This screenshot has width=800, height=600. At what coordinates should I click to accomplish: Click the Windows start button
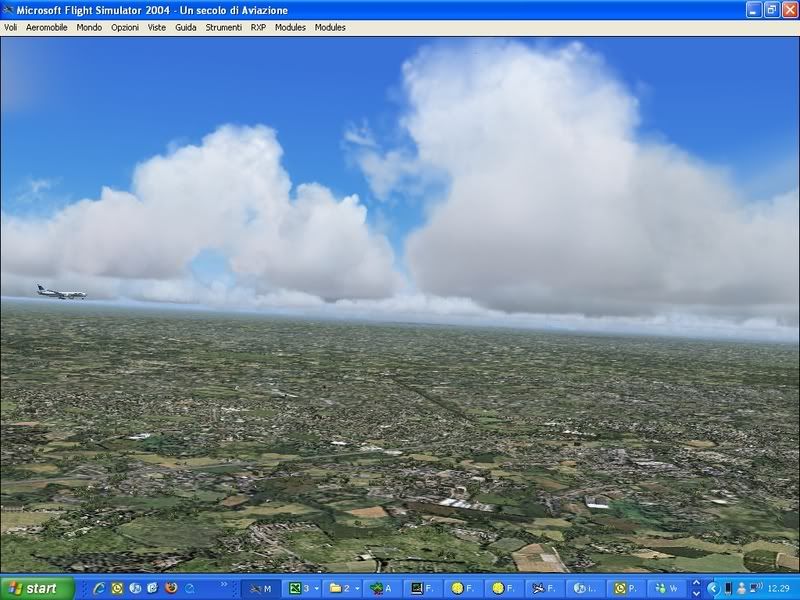(36, 588)
